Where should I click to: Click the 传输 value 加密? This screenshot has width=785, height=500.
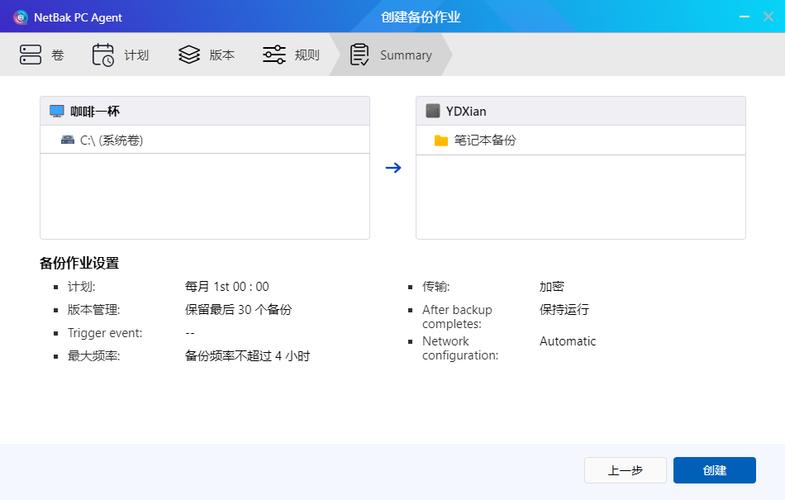(x=552, y=286)
